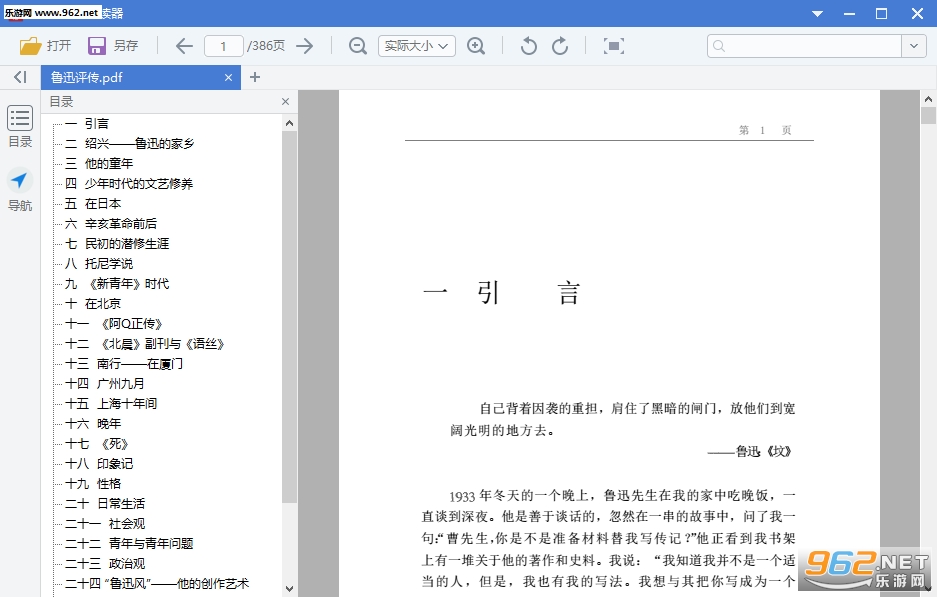Open the title bar dropdown menu arrow
The image size is (937, 597).
[817, 14]
